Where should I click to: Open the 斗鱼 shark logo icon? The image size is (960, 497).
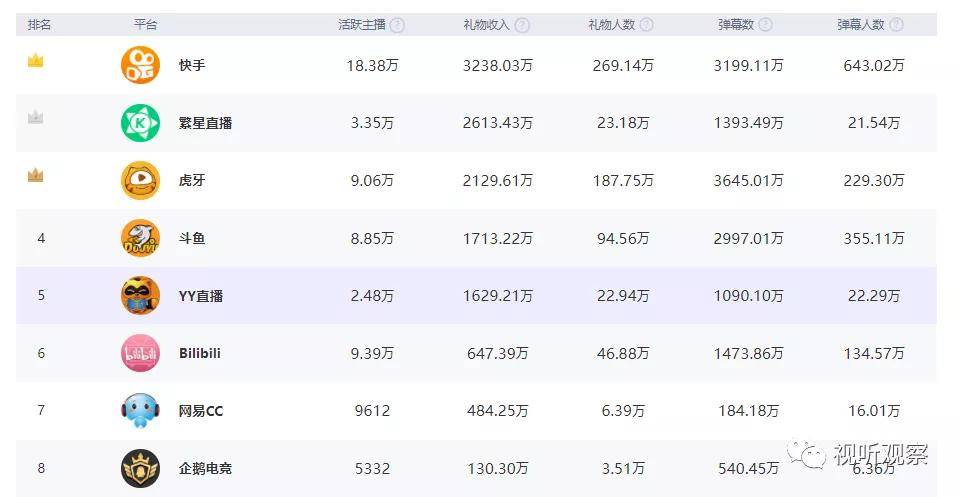coord(140,238)
